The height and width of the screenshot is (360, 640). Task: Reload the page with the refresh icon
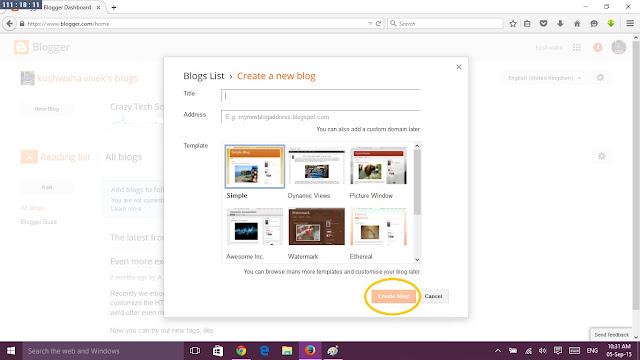[x=378, y=24]
